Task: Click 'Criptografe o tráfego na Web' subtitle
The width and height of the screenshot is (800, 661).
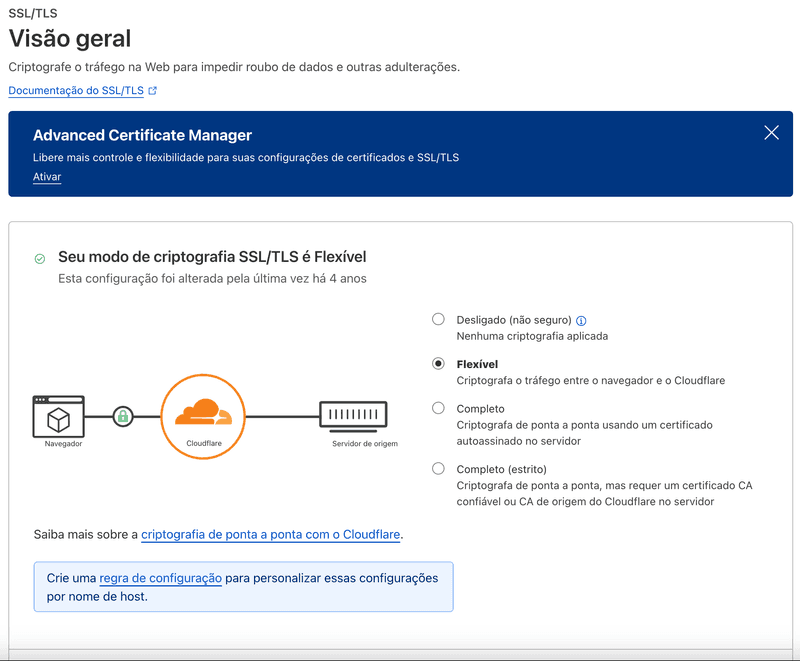Action: click(x=234, y=67)
